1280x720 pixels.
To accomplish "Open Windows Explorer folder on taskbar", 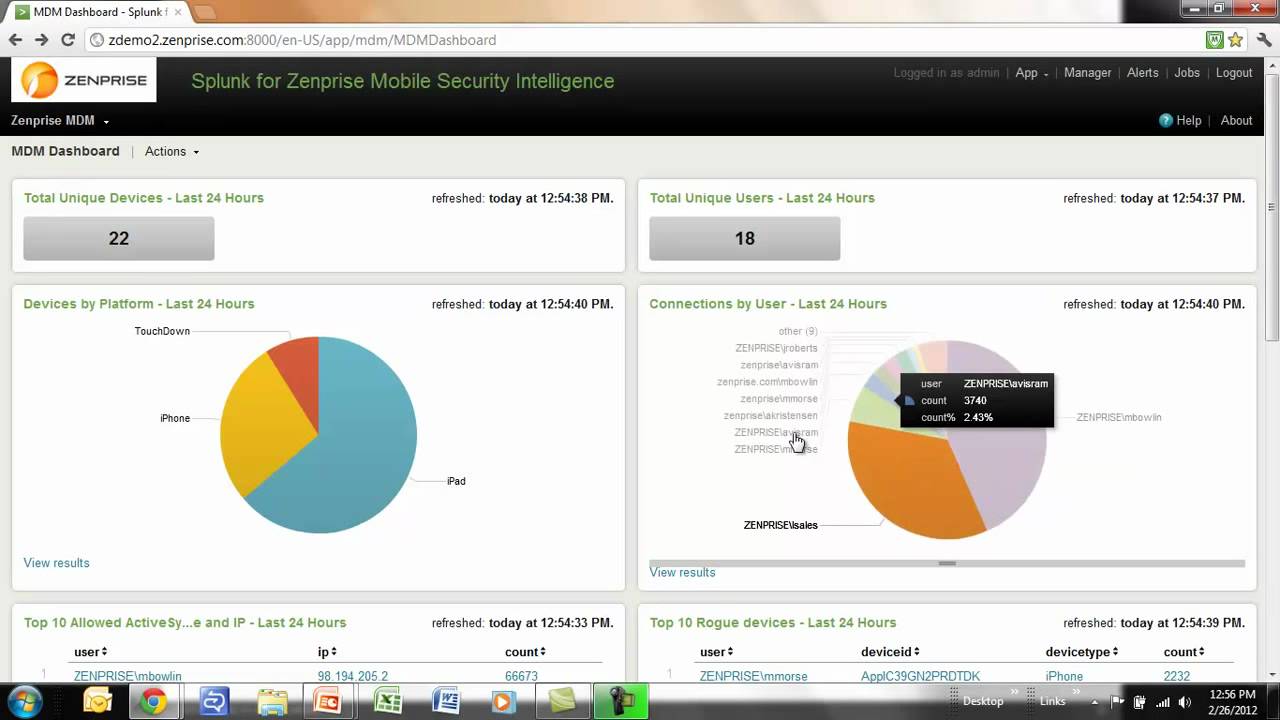I will 272,701.
